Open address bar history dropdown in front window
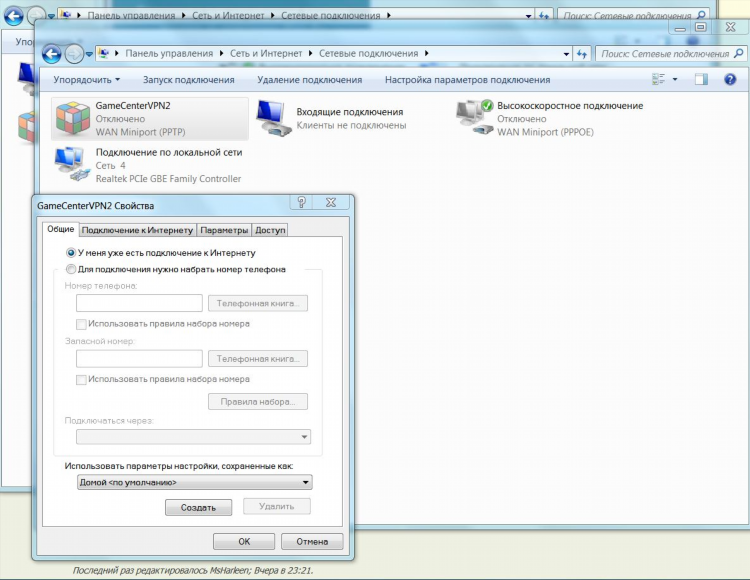Image resolution: width=750 pixels, height=580 pixels. click(x=566, y=54)
